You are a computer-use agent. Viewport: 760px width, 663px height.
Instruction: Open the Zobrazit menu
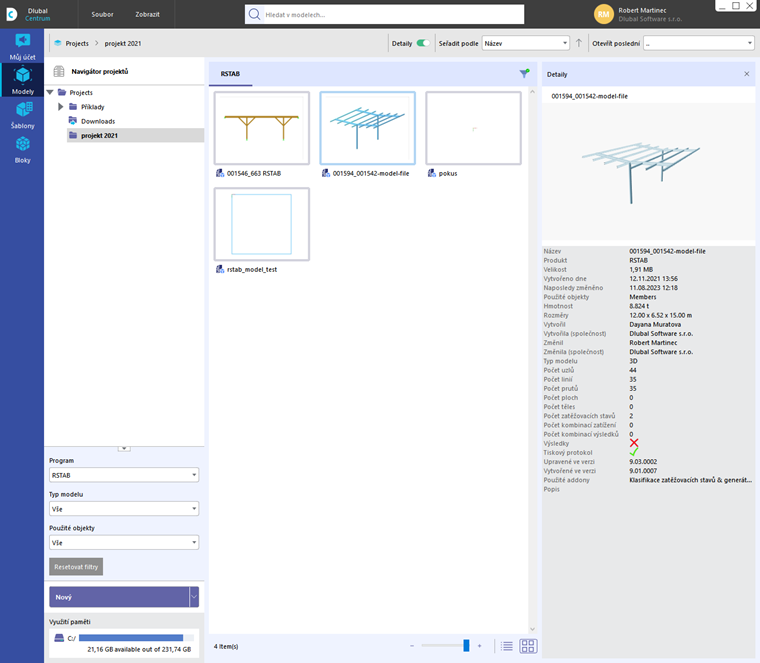(x=147, y=15)
